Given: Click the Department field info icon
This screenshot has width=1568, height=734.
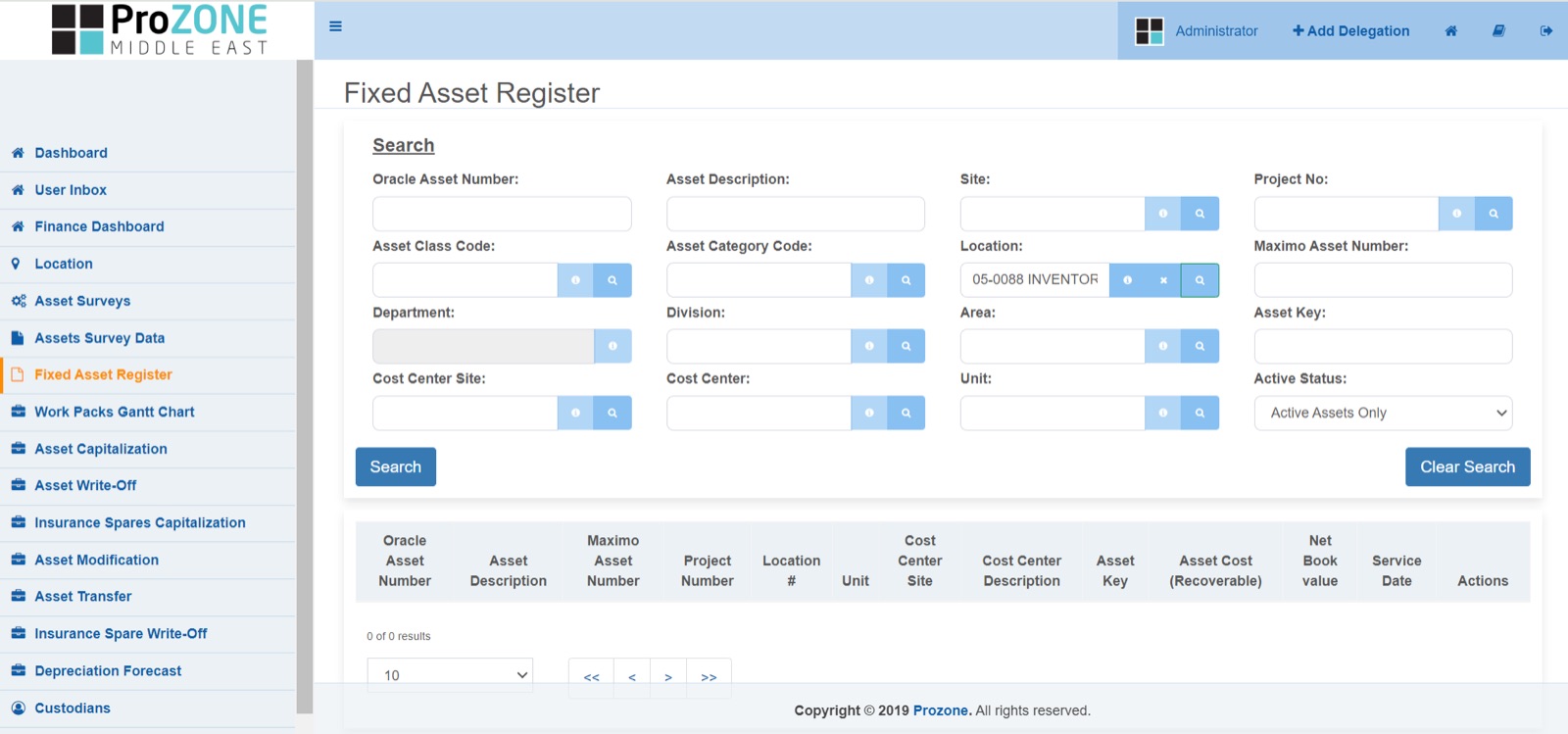Looking at the screenshot, I should click(x=612, y=346).
